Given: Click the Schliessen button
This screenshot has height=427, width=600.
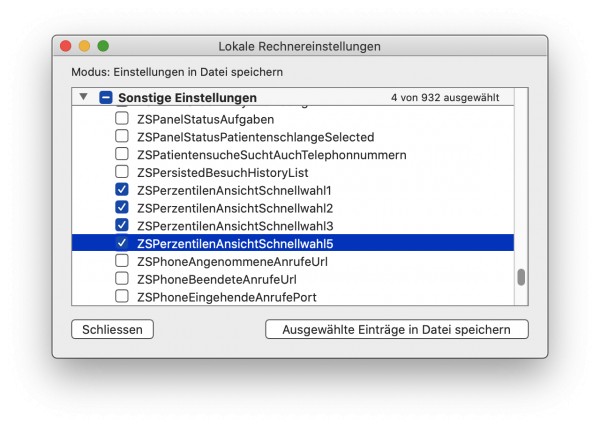Looking at the screenshot, I should point(112,329).
